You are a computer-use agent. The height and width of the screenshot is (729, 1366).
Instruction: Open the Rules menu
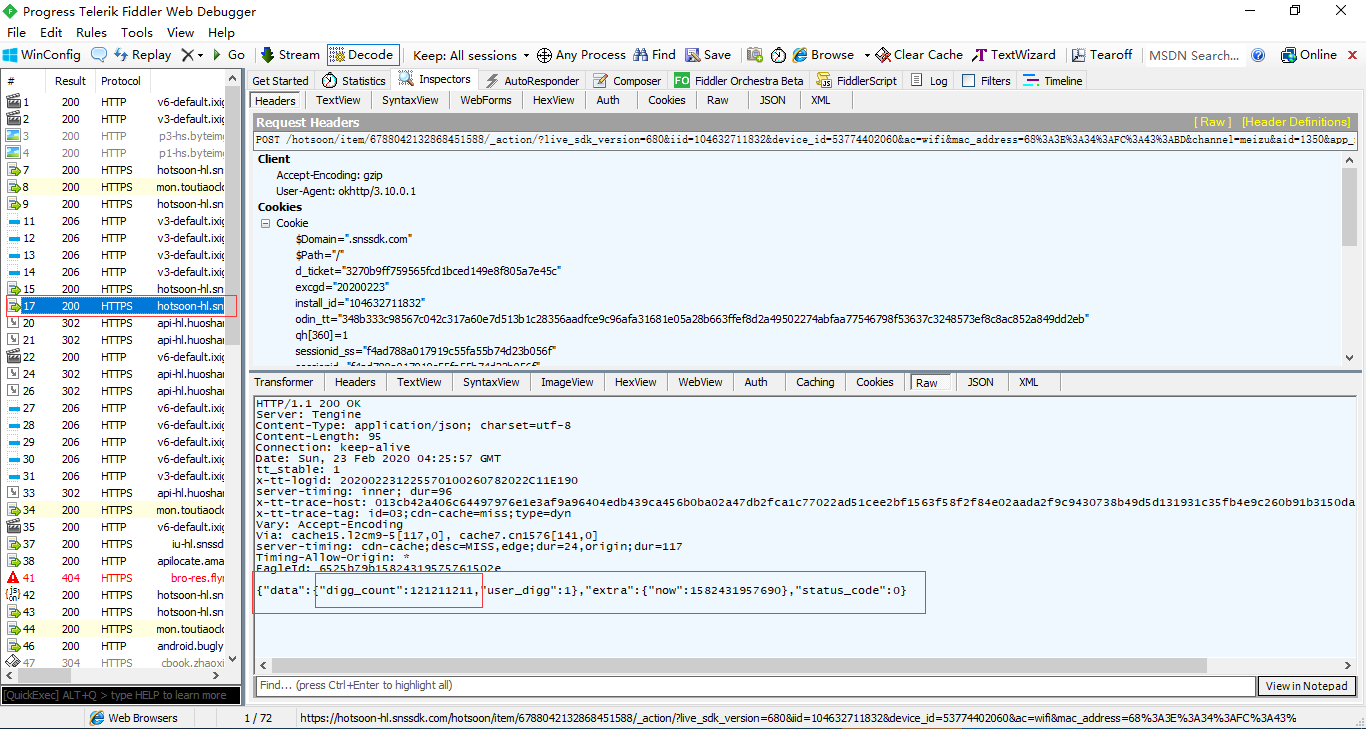[91, 33]
